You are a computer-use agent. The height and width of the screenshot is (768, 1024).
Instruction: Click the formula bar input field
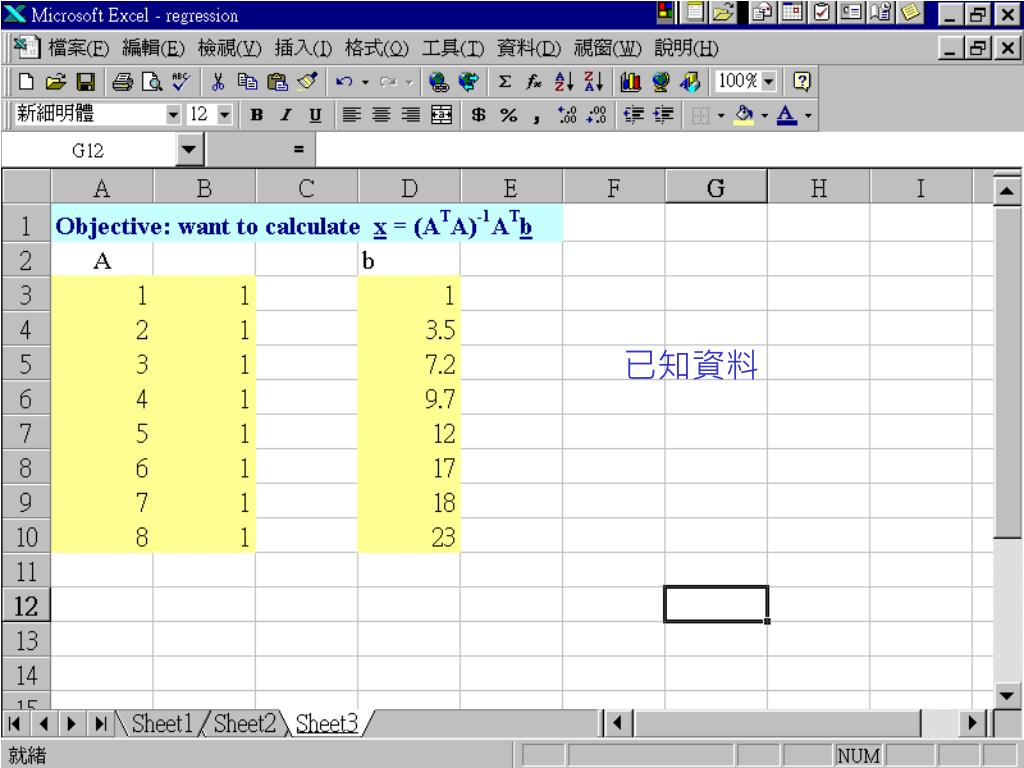(x=668, y=150)
